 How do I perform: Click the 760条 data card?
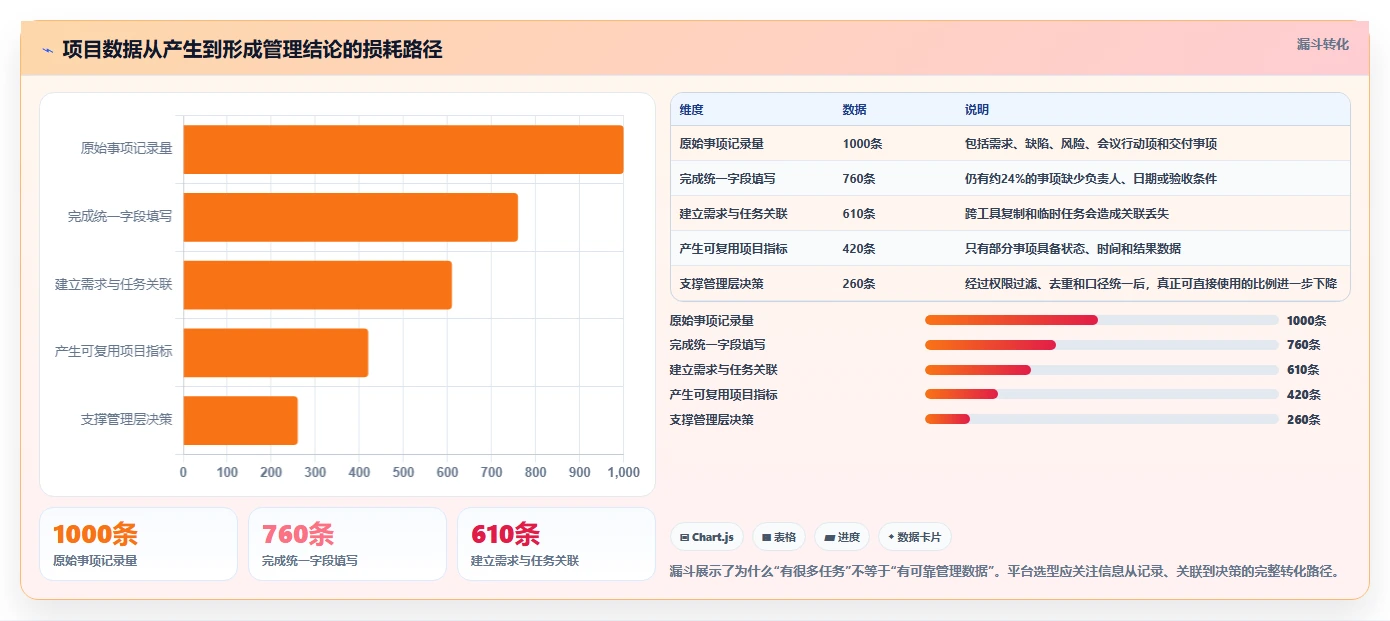click(347, 544)
